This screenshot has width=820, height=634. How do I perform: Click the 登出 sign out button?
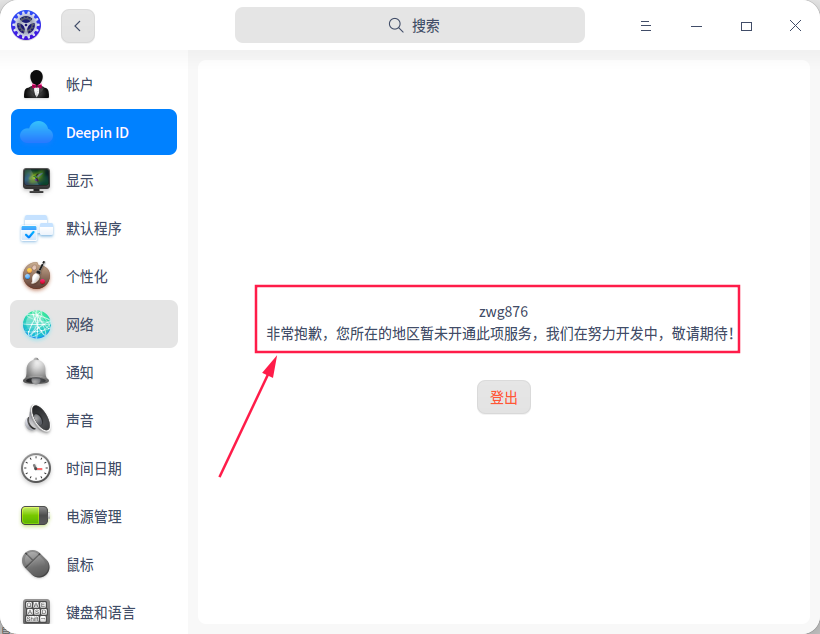(504, 397)
